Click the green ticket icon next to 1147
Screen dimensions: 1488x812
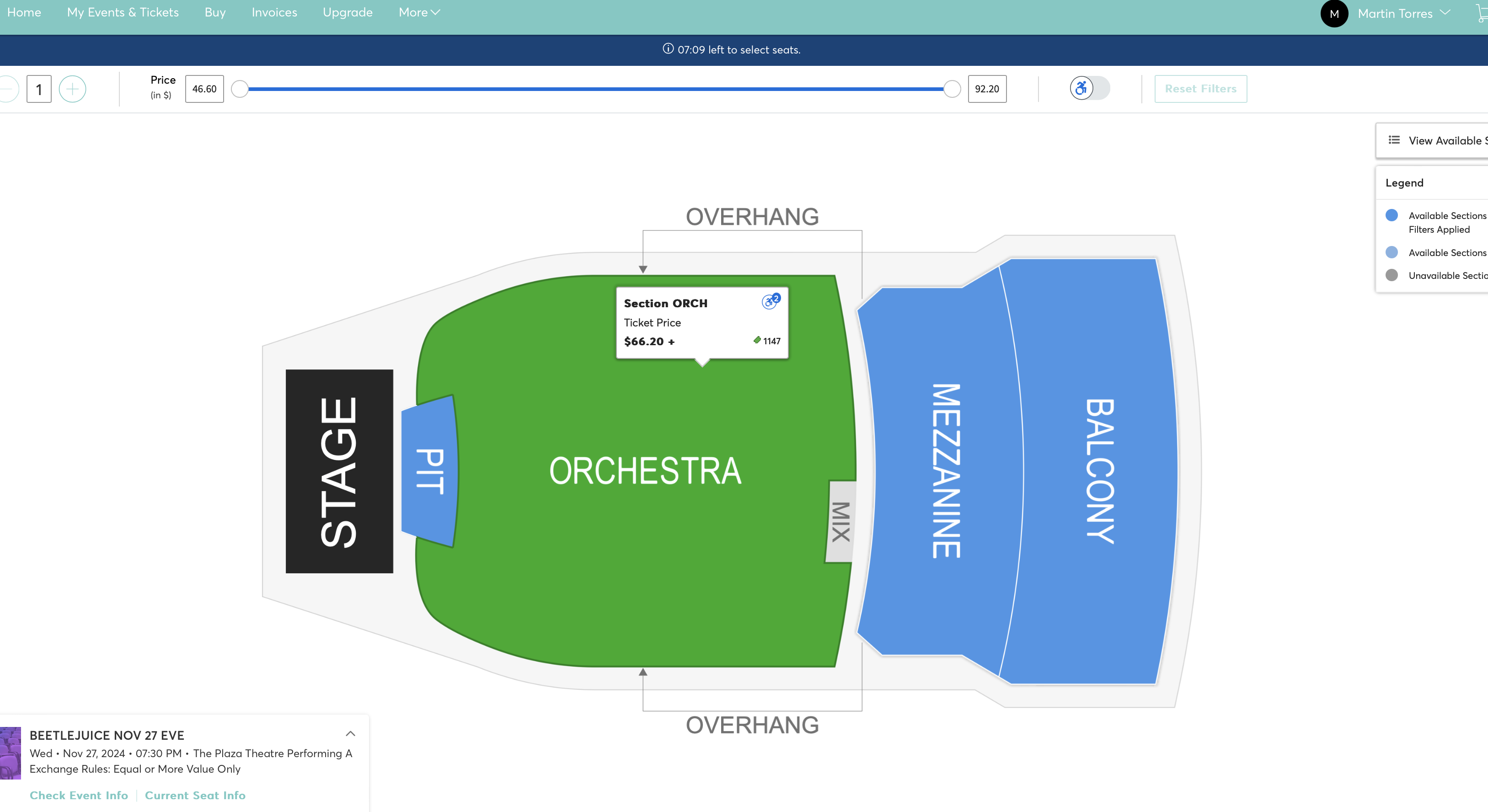click(757, 340)
